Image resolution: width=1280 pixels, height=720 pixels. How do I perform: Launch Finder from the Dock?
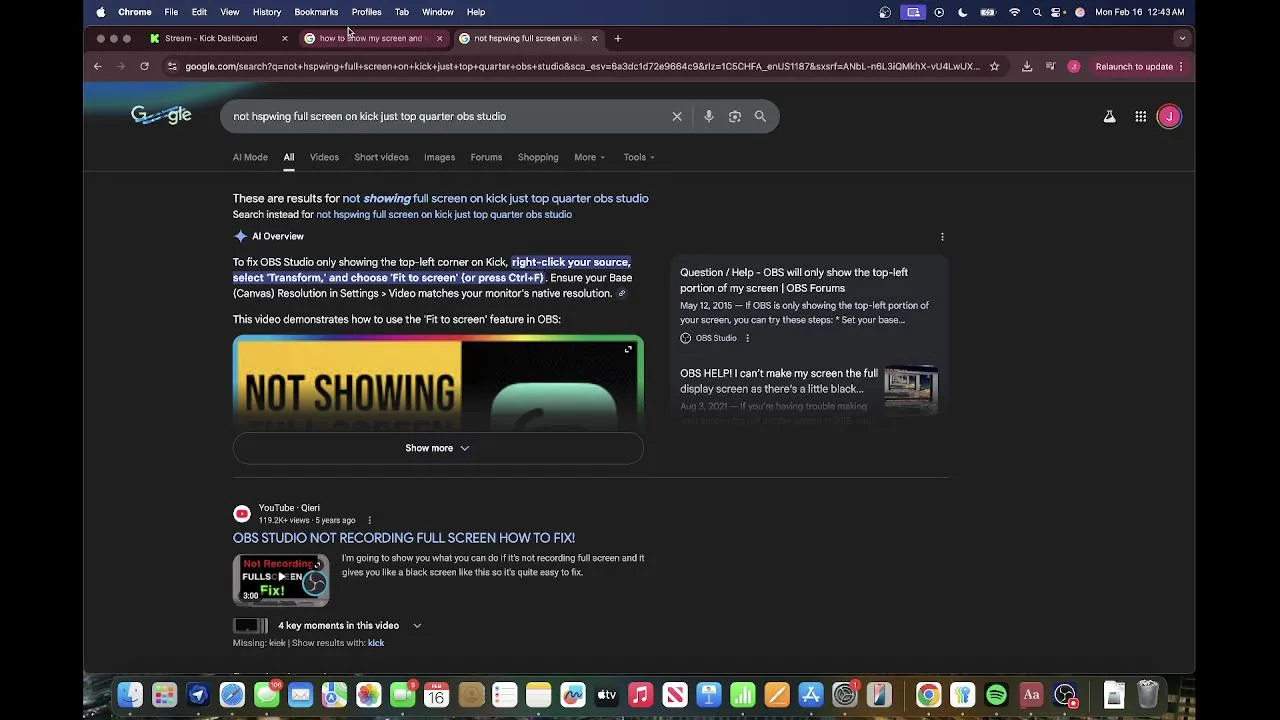click(130, 694)
